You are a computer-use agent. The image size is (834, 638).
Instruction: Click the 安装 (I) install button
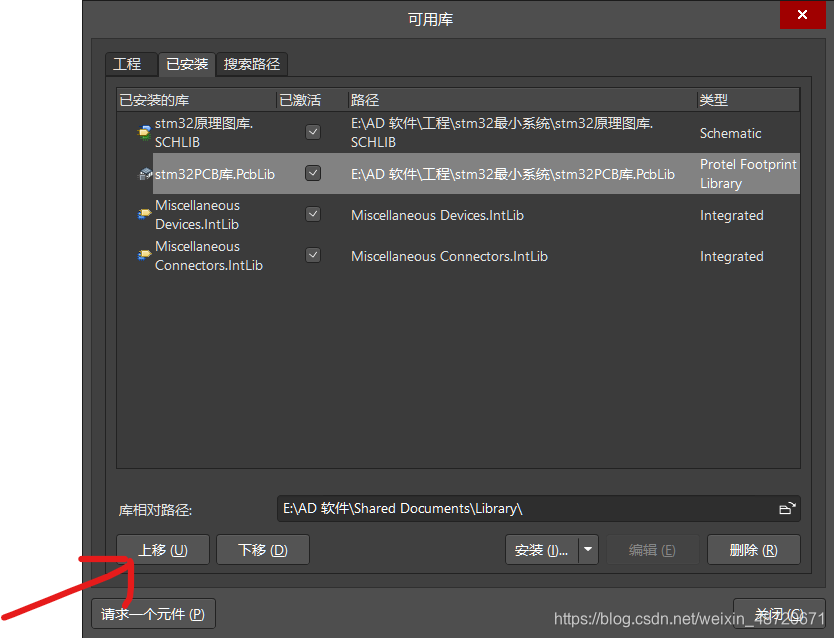click(x=541, y=549)
